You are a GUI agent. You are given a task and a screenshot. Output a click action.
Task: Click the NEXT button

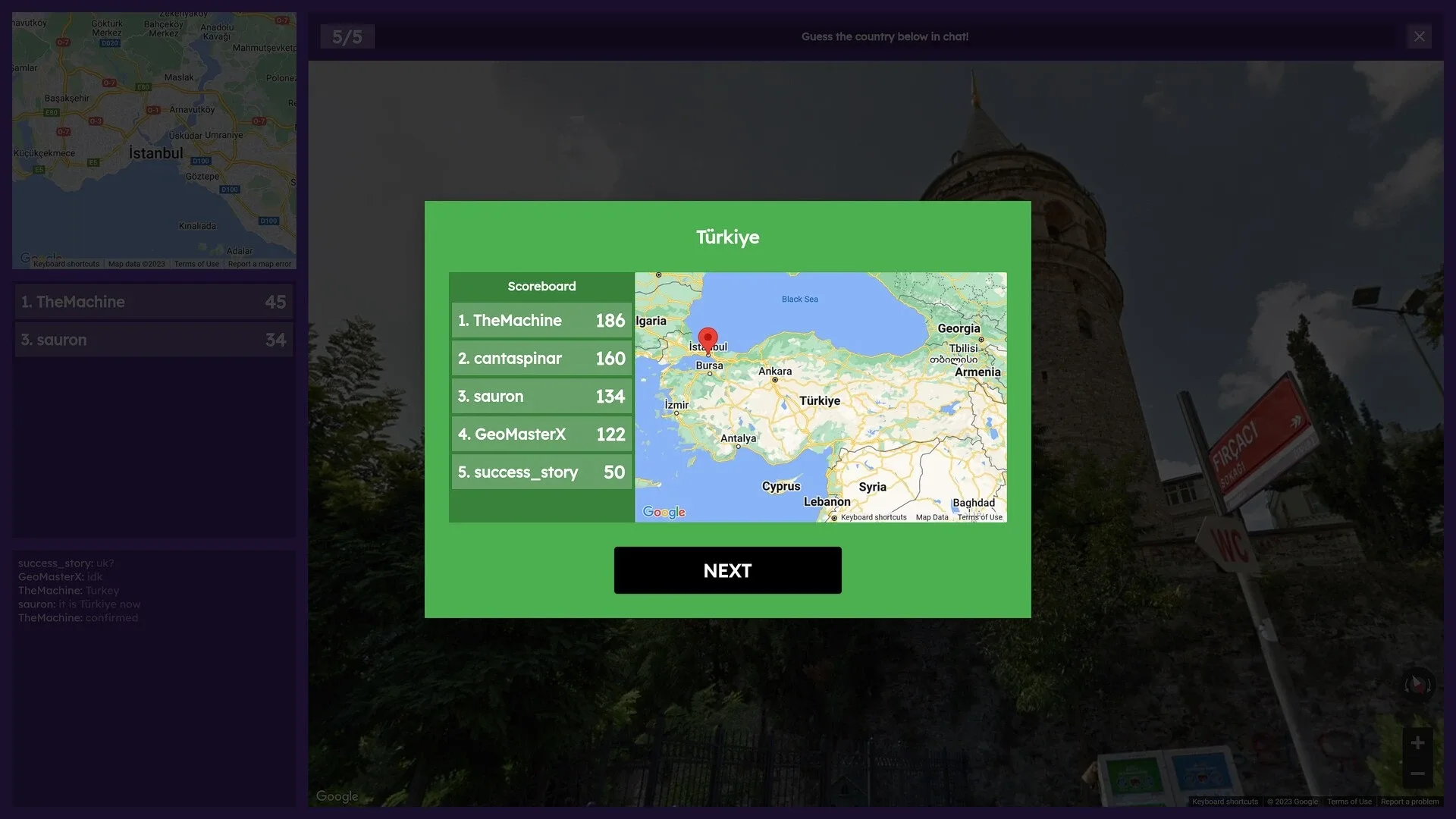pos(727,570)
